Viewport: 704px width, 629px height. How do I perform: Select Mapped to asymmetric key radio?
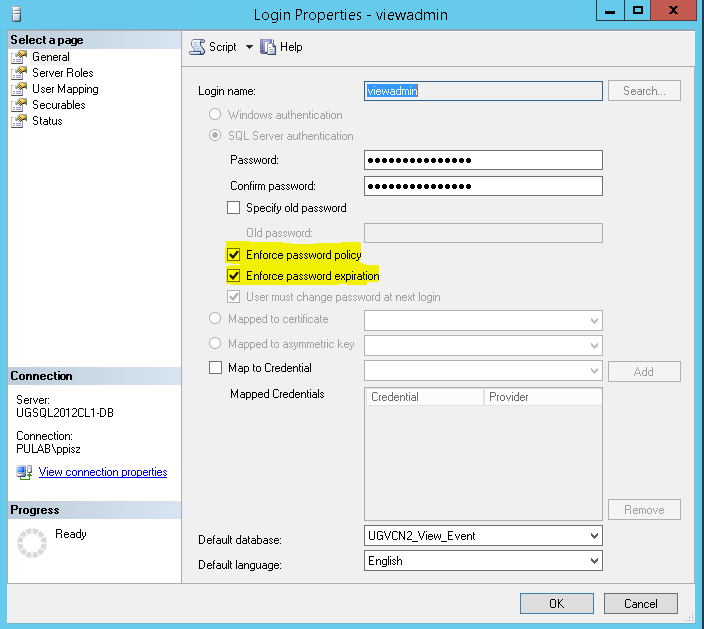215,343
